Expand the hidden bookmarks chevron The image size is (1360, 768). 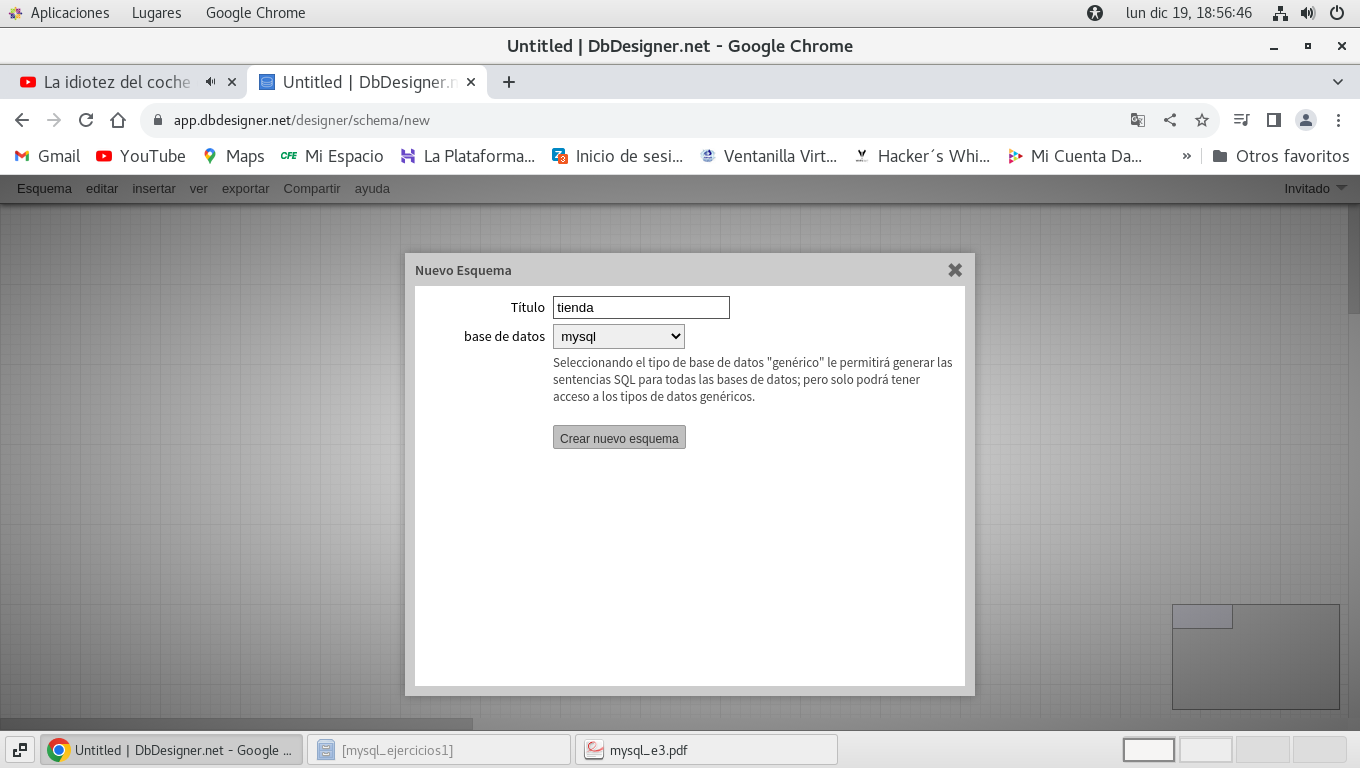(1187, 156)
